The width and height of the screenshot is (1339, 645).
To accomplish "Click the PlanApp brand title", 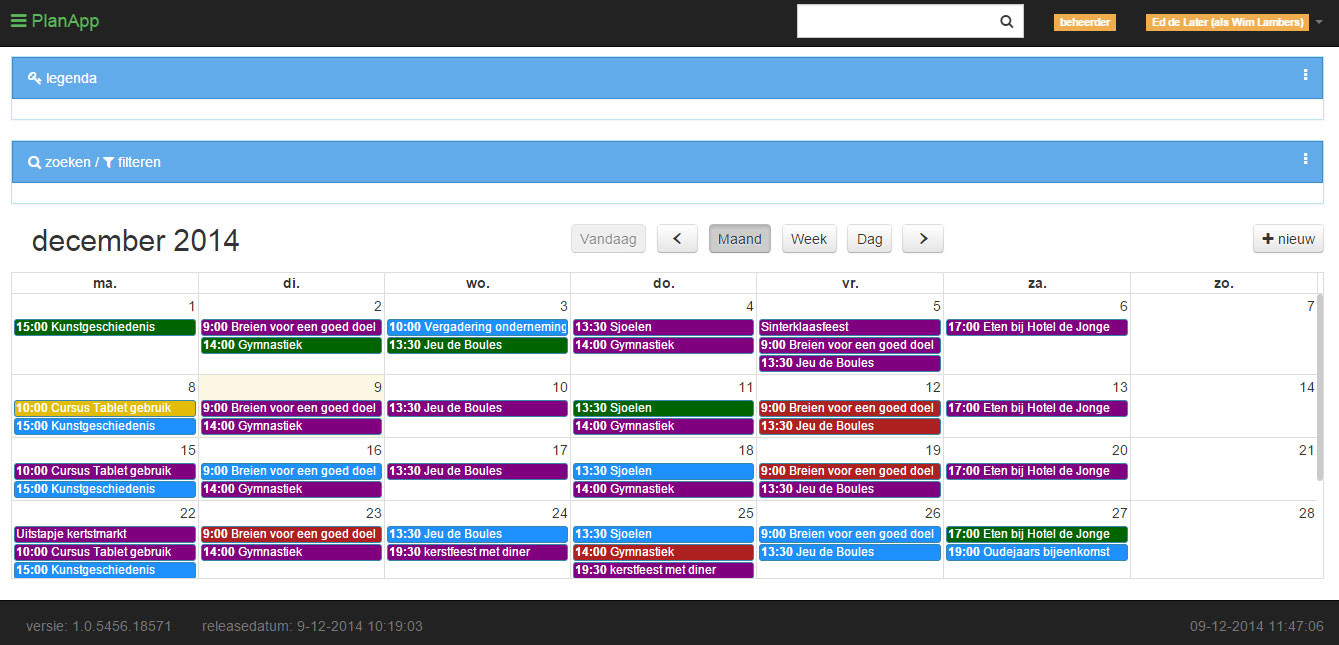I will 65,21.
